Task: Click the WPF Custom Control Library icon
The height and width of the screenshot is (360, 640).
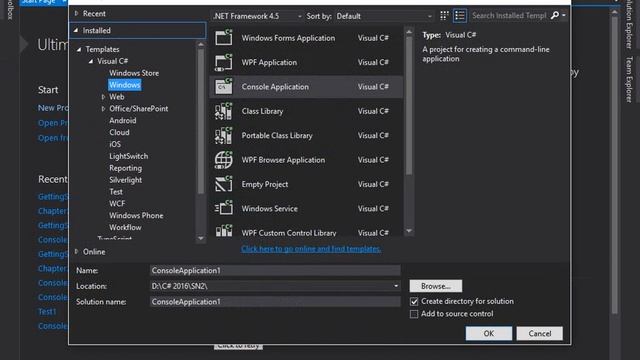Action: [224, 231]
